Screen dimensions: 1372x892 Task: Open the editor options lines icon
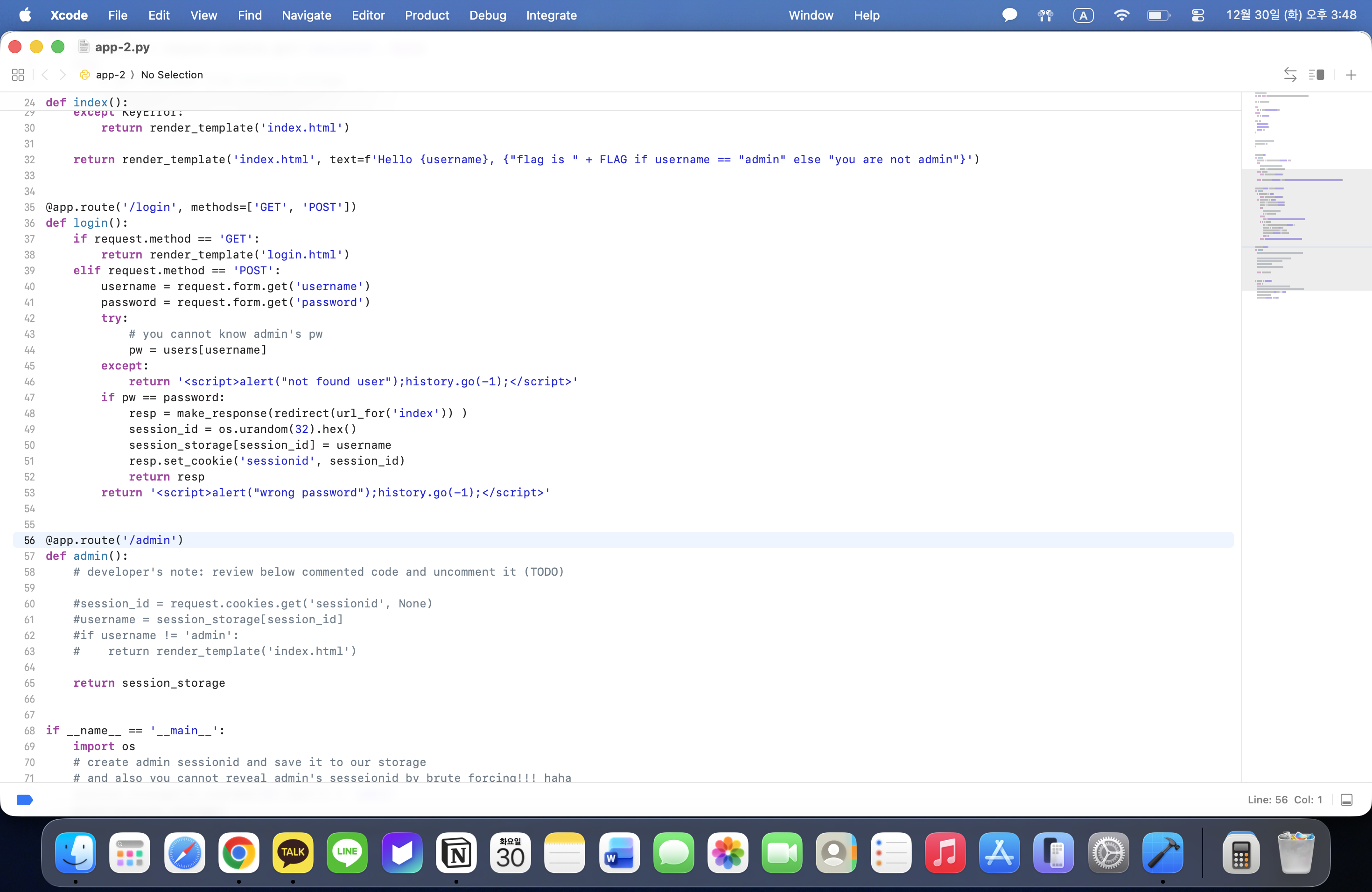pyautogui.click(x=1316, y=75)
